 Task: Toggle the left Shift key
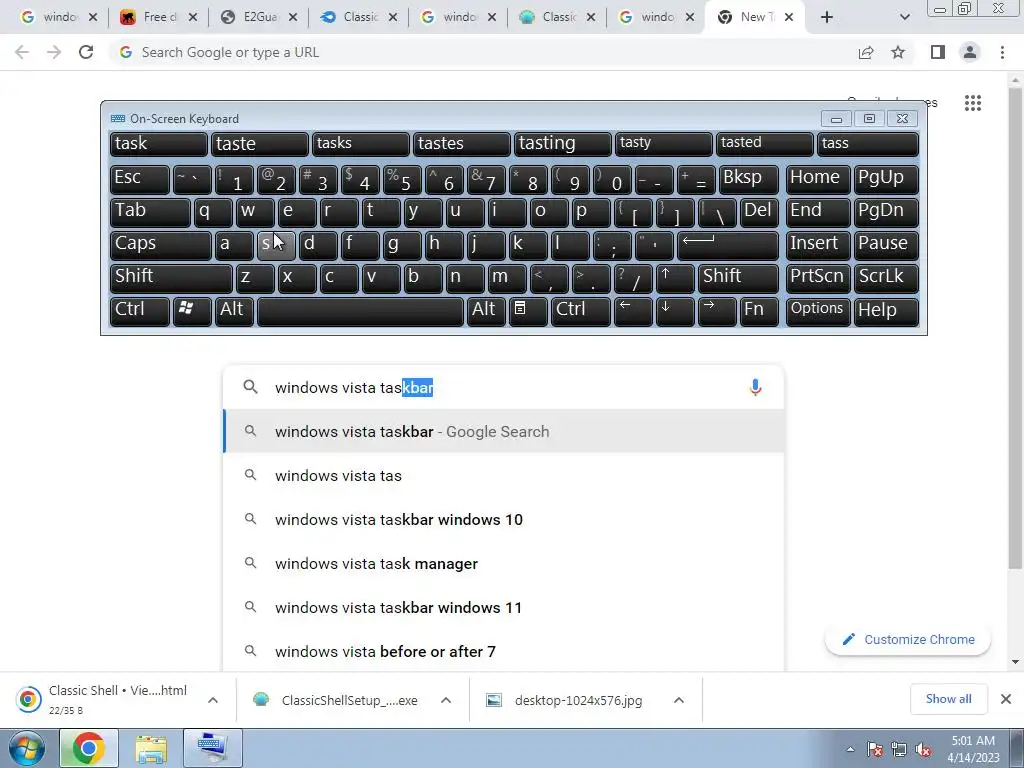(171, 278)
